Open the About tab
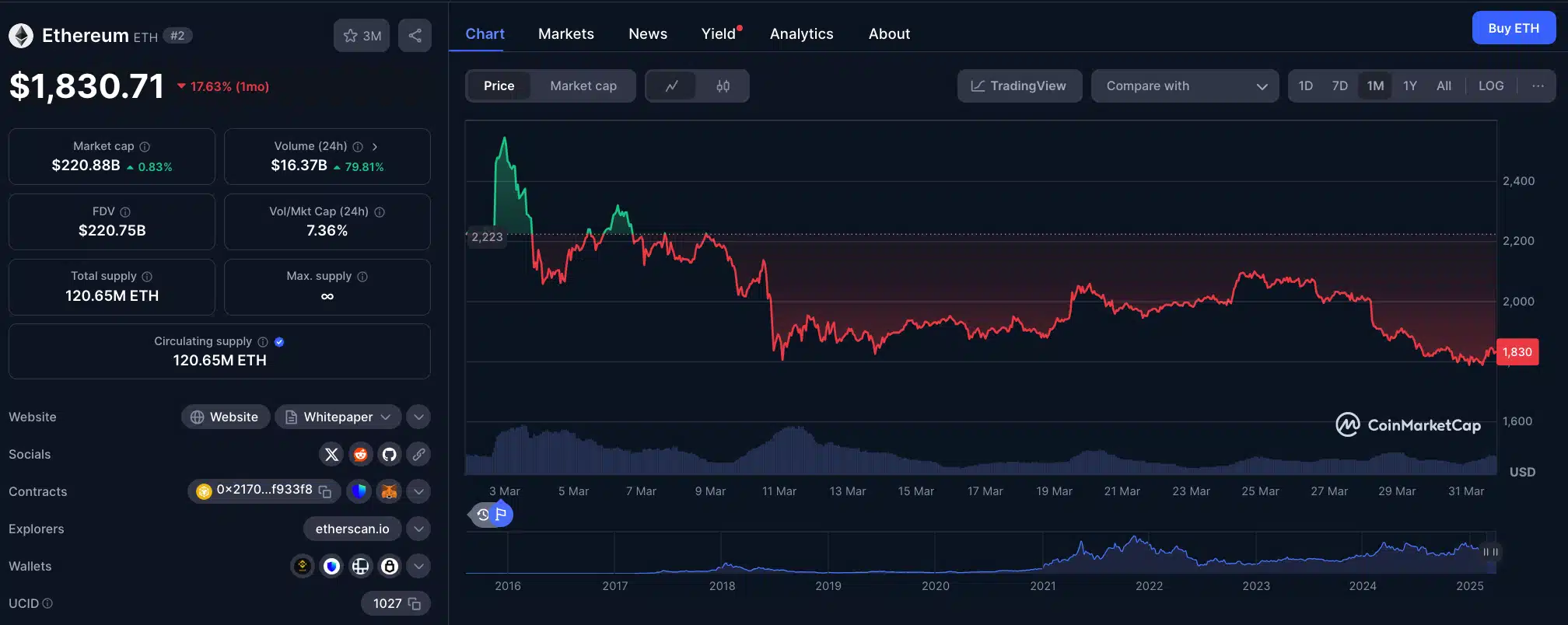 889,34
